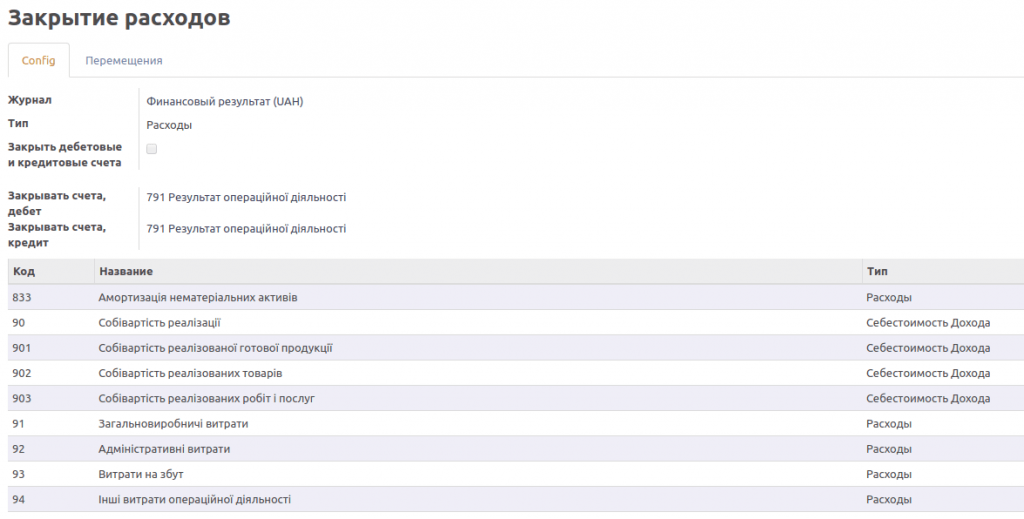This screenshot has height=519, width=1024.
Task: Sort table by Тип column header
Action: [877, 272]
